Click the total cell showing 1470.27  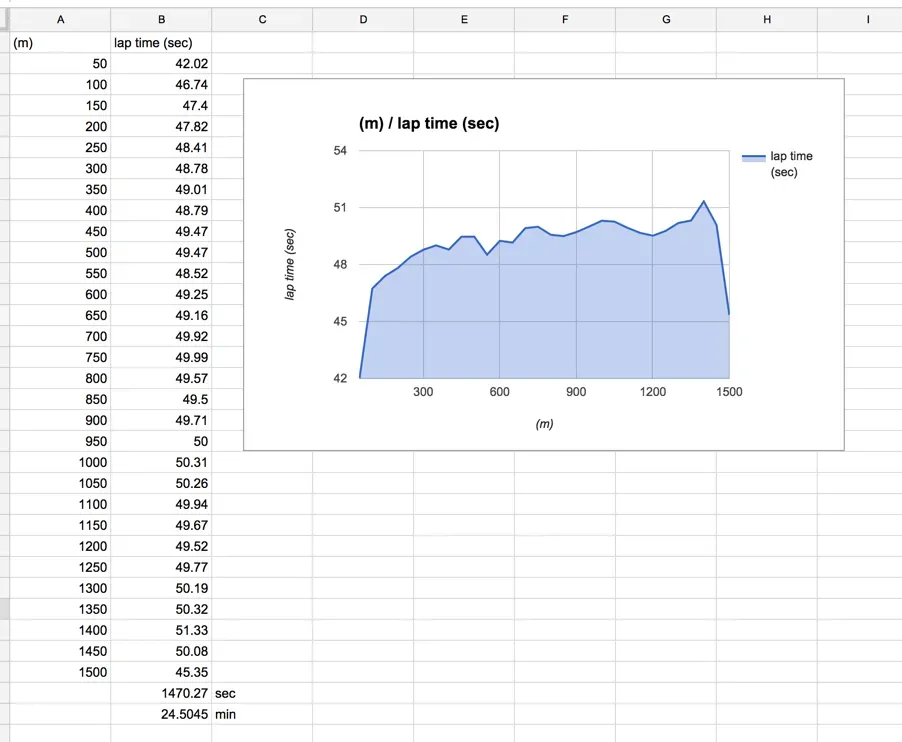(161, 693)
